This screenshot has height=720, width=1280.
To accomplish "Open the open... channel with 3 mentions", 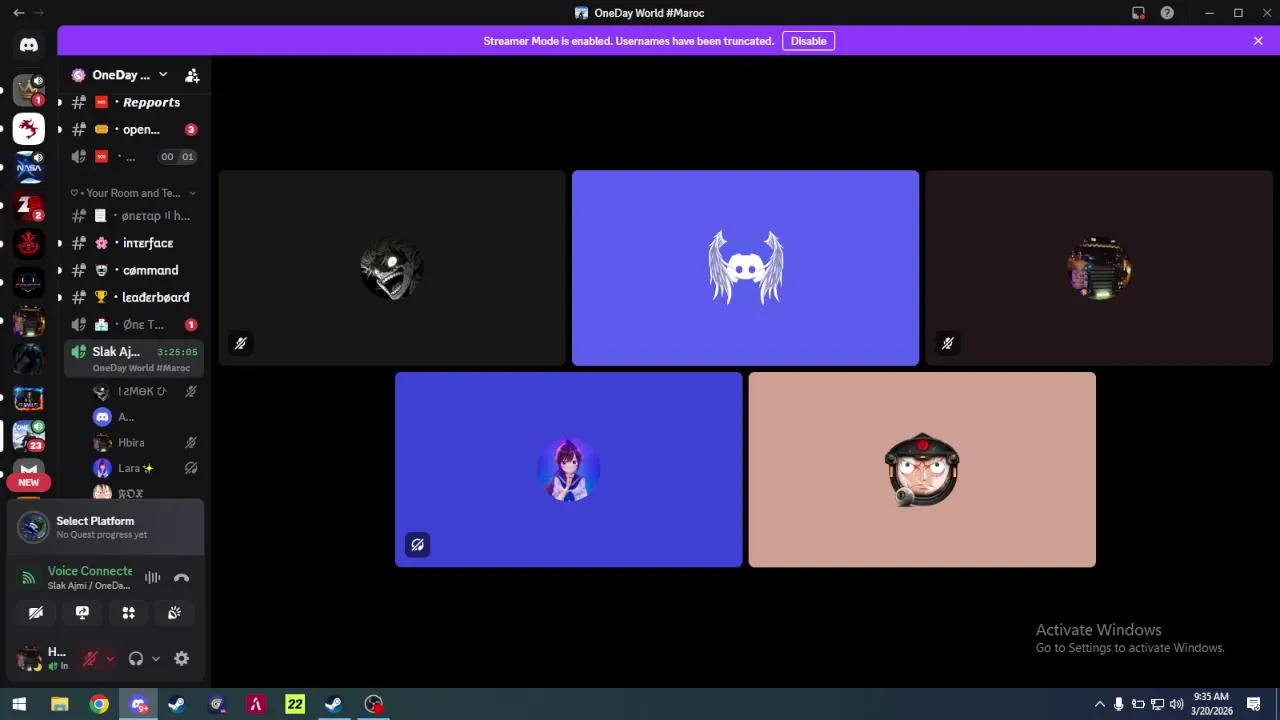I will [134, 129].
